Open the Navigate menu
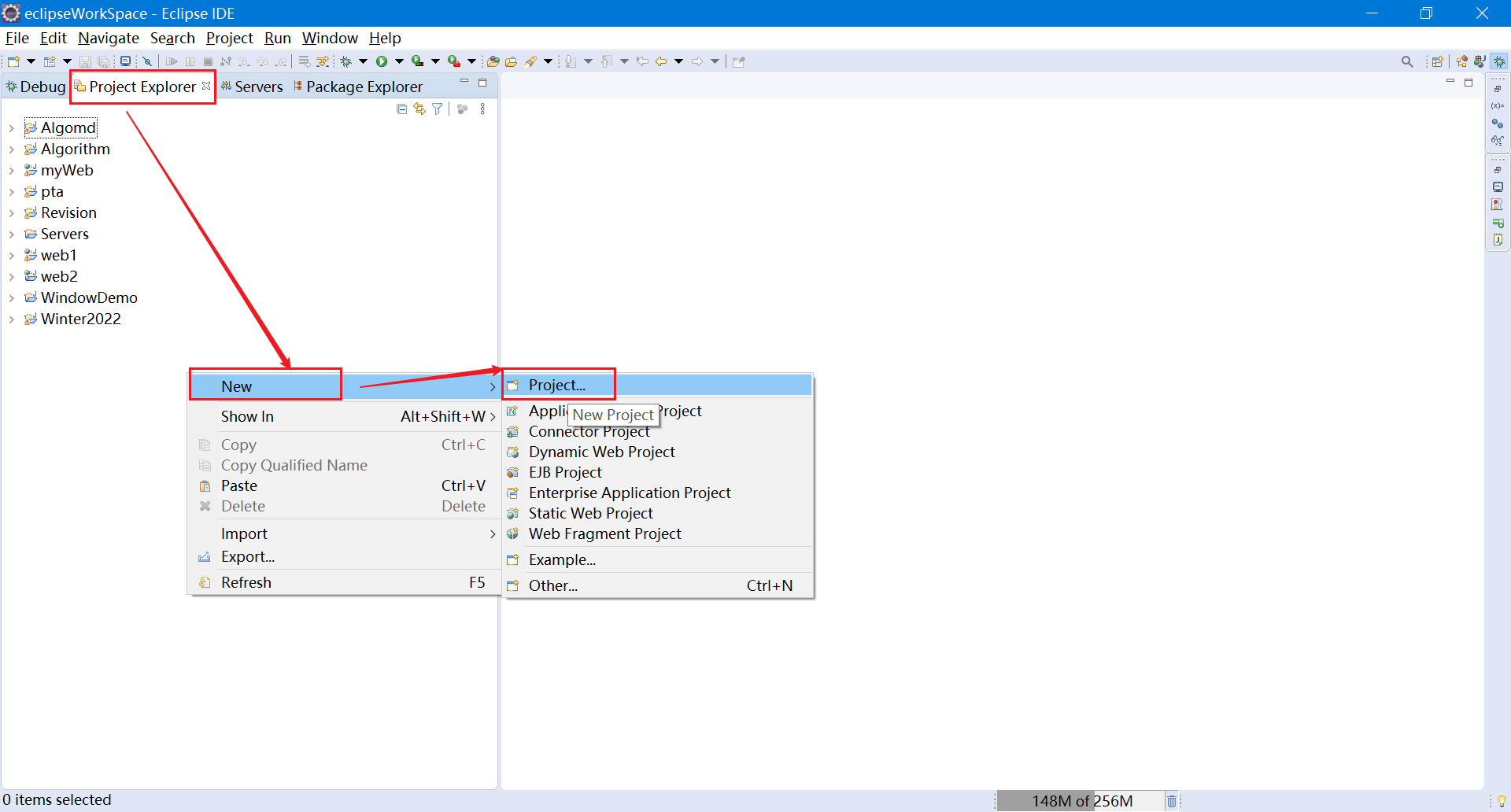The image size is (1511, 812). point(109,38)
